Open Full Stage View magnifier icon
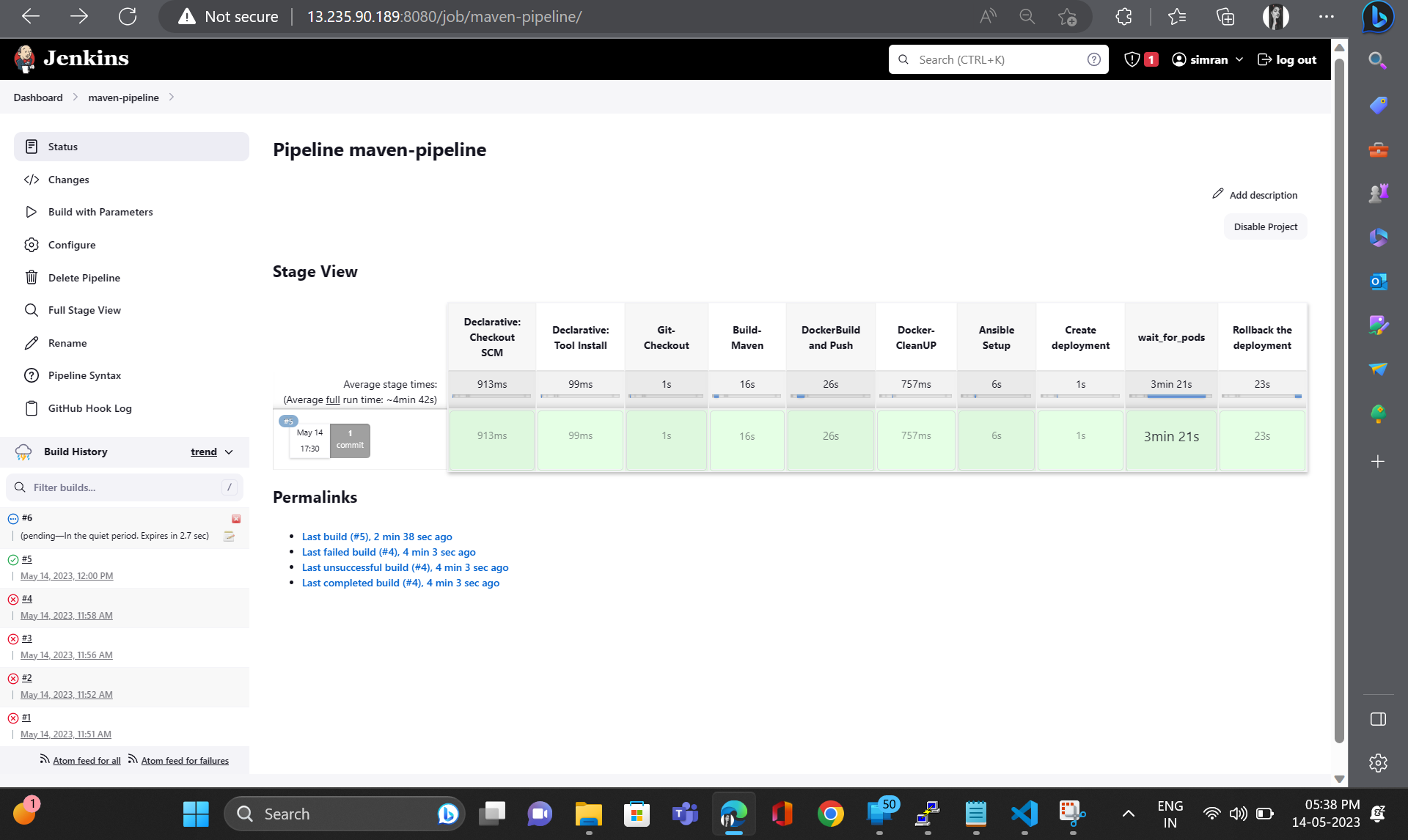1408x840 pixels. coord(32,310)
